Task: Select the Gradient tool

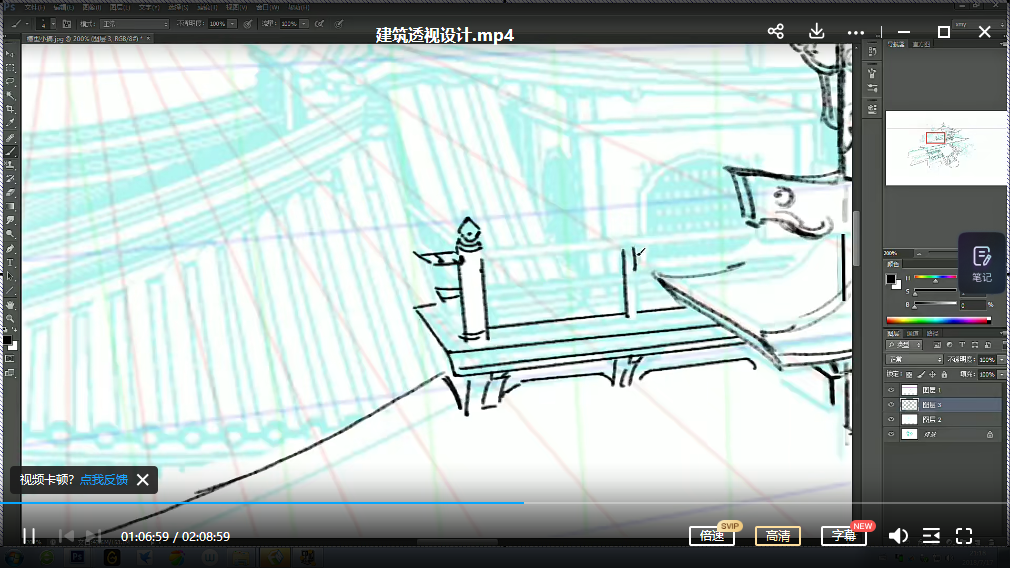Action: (10, 207)
